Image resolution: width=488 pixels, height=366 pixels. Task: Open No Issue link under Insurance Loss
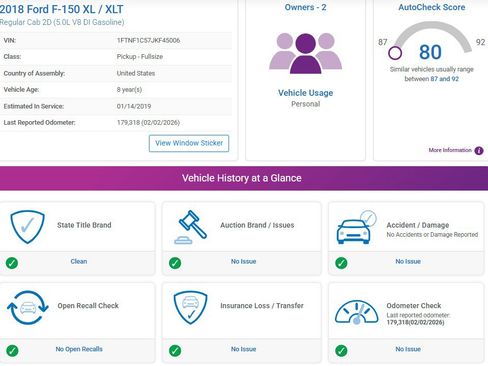[243, 349]
